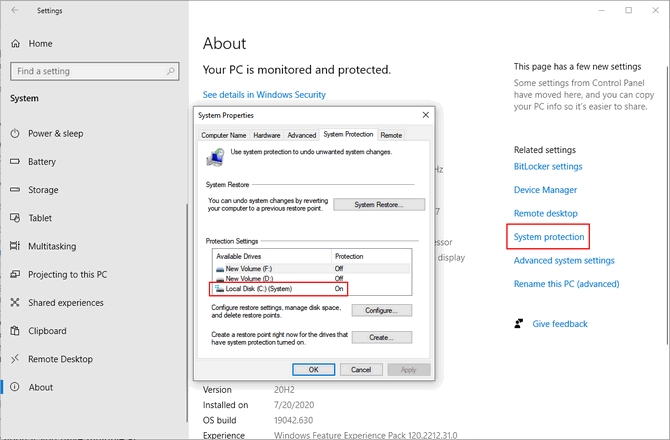Click the Configure... button
This screenshot has width=670, height=440.
pyautogui.click(x=382, y=311)
